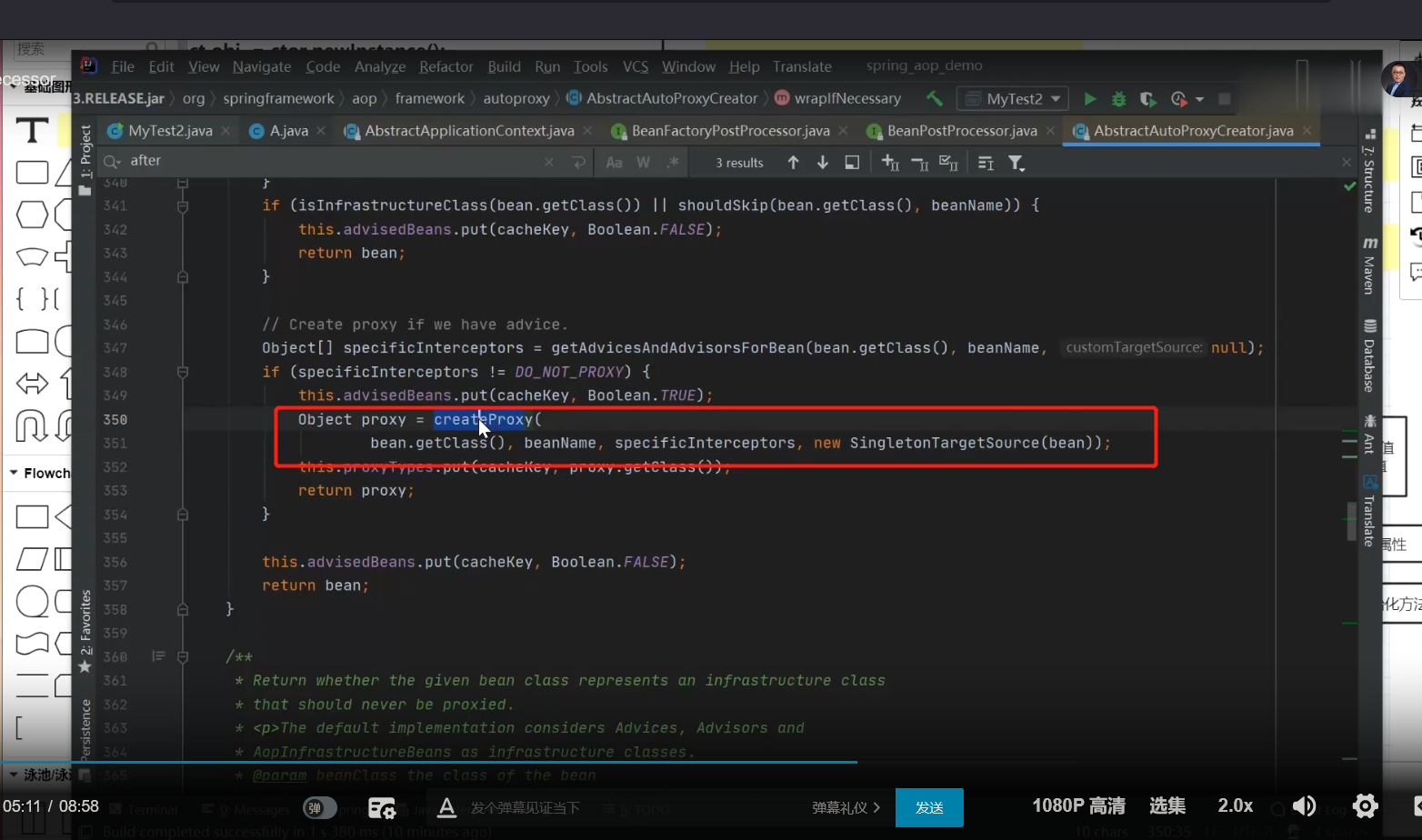
Task: Close the MyTest2.java tab
Action: (x=225, y=131)
